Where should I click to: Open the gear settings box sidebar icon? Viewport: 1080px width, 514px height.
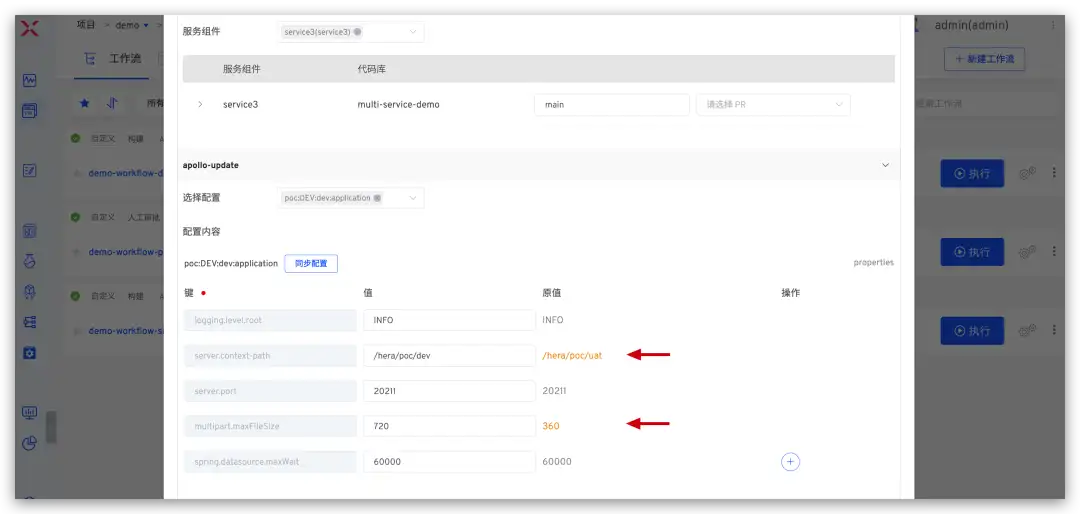[x=29, y=352]
